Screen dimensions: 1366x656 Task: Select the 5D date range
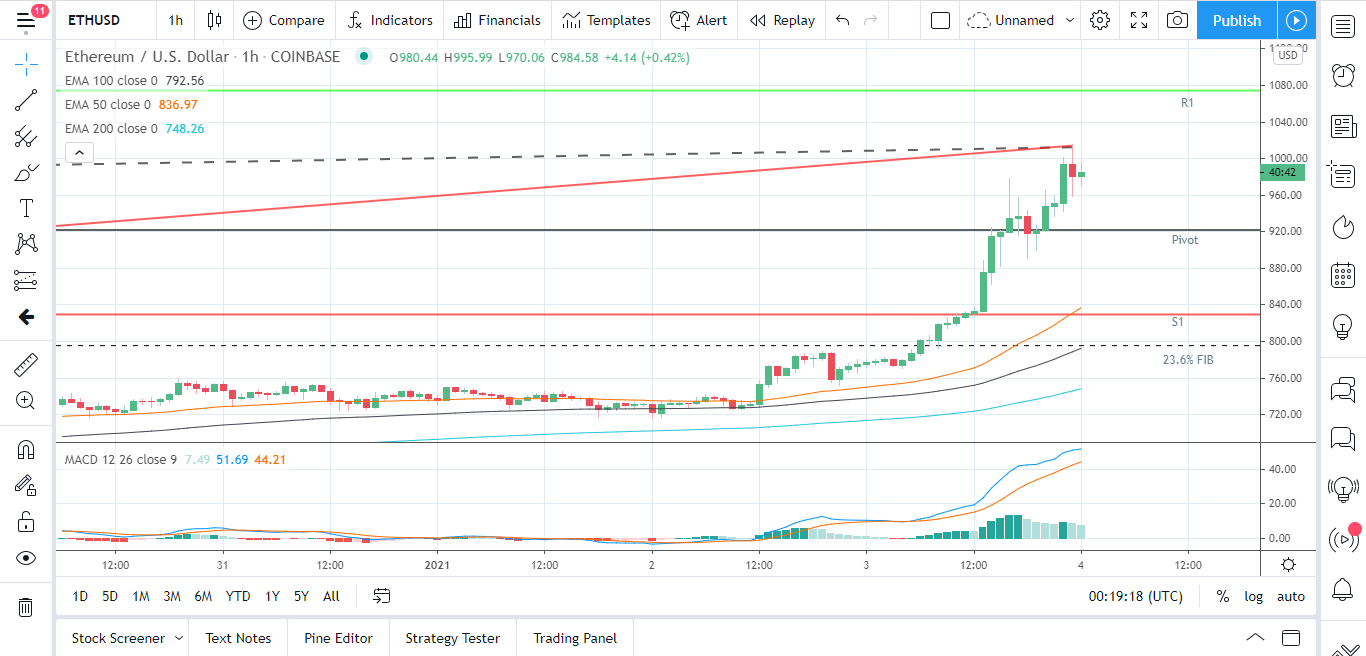point(110,596)
